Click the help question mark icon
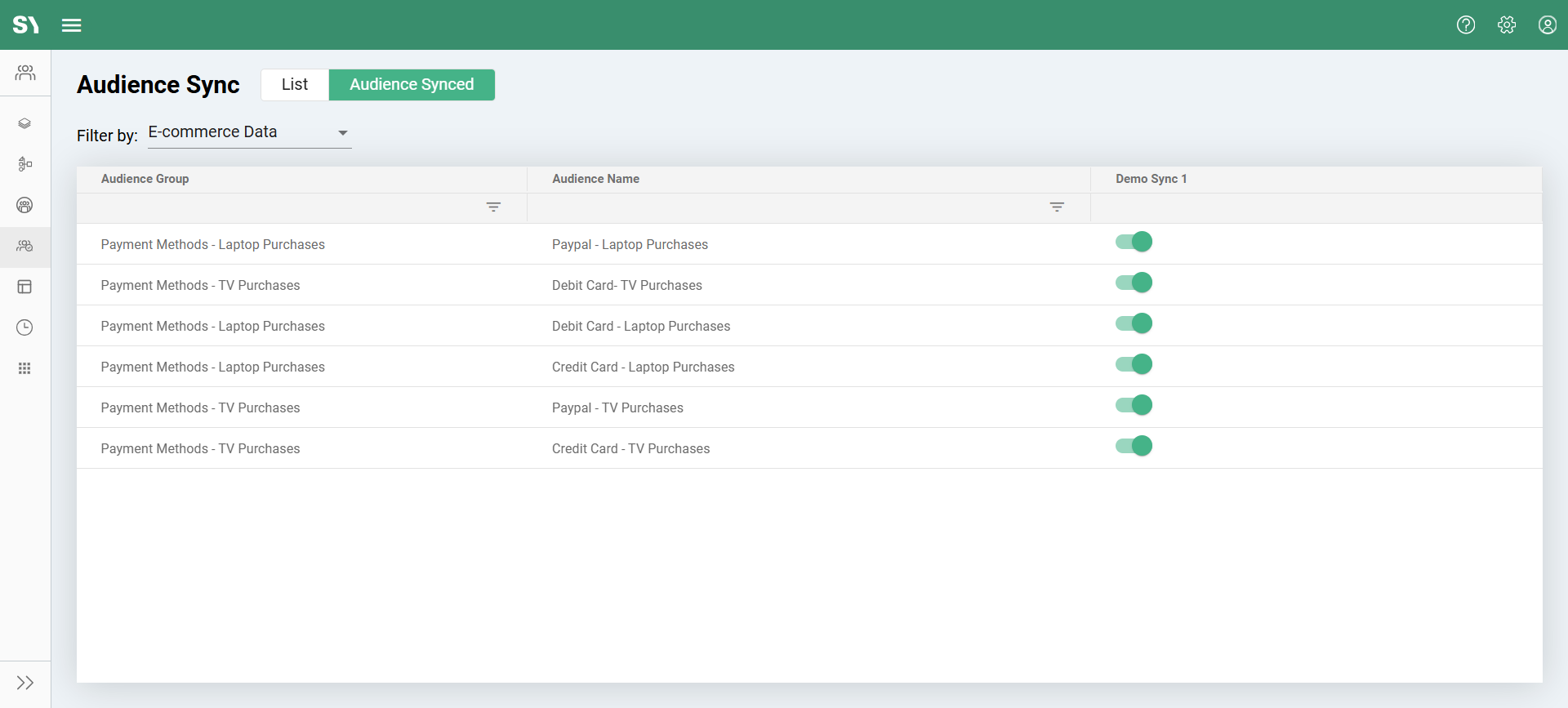This screenshot has height=708, width=1568. (1466, 25)
